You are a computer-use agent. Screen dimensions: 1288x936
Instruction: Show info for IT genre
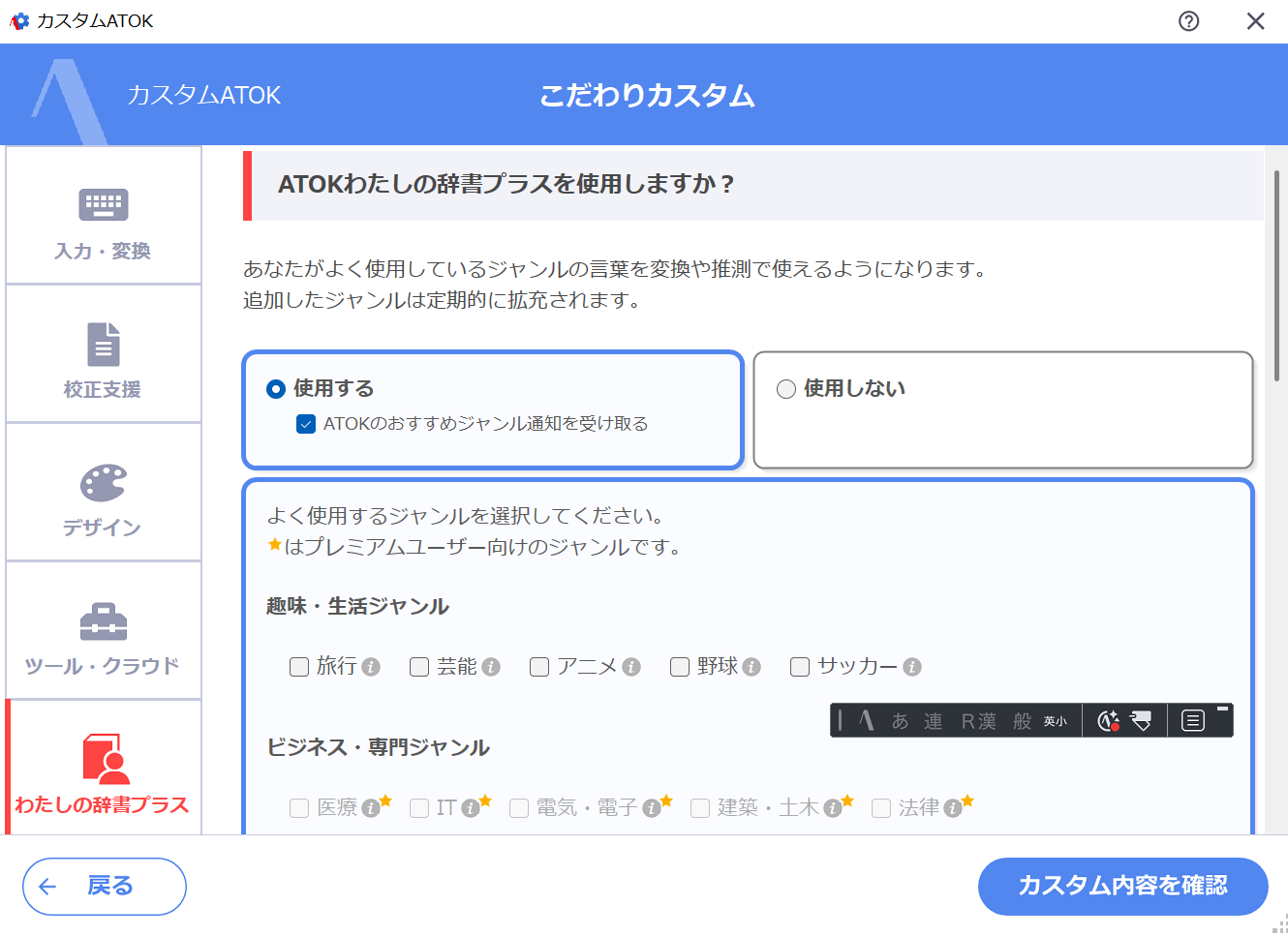[x=471, y=808]
